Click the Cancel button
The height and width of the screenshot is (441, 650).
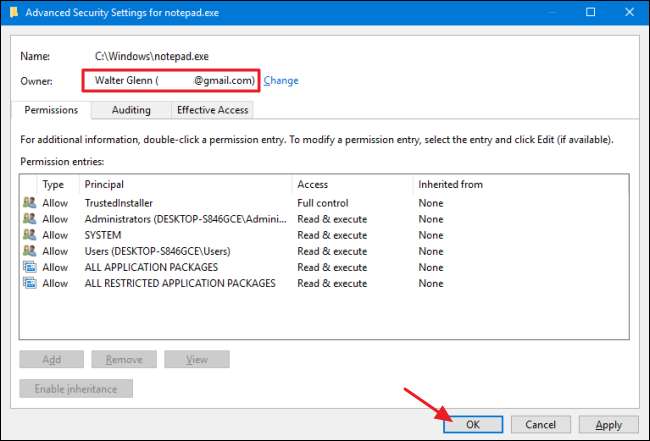(541, 425)
